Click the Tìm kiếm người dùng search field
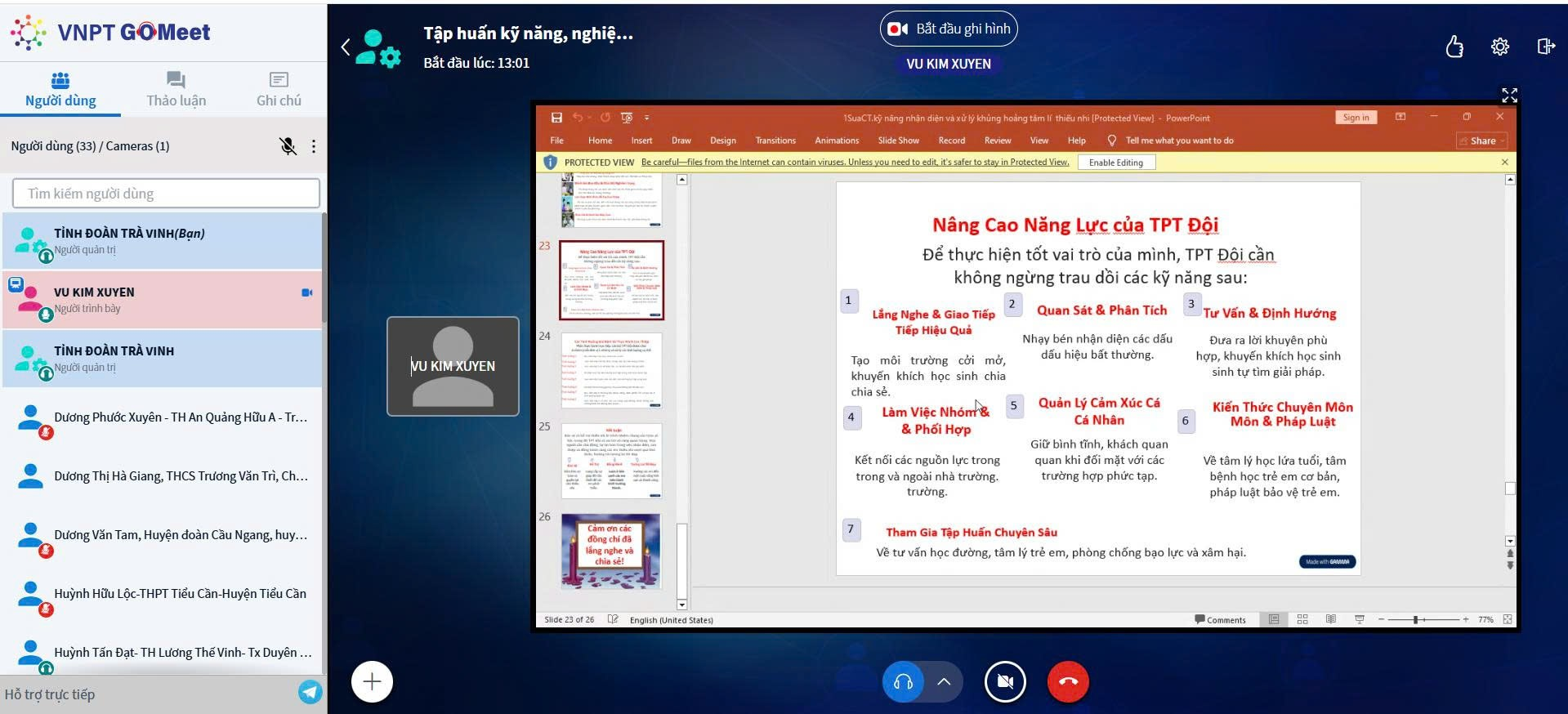The width and height of the screenshot is (1568, 714). [x=166, y=194]
